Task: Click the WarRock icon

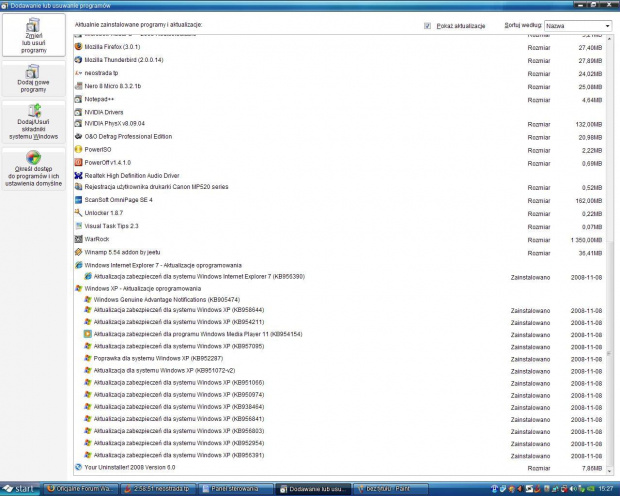Action: (x=78, y=239)
